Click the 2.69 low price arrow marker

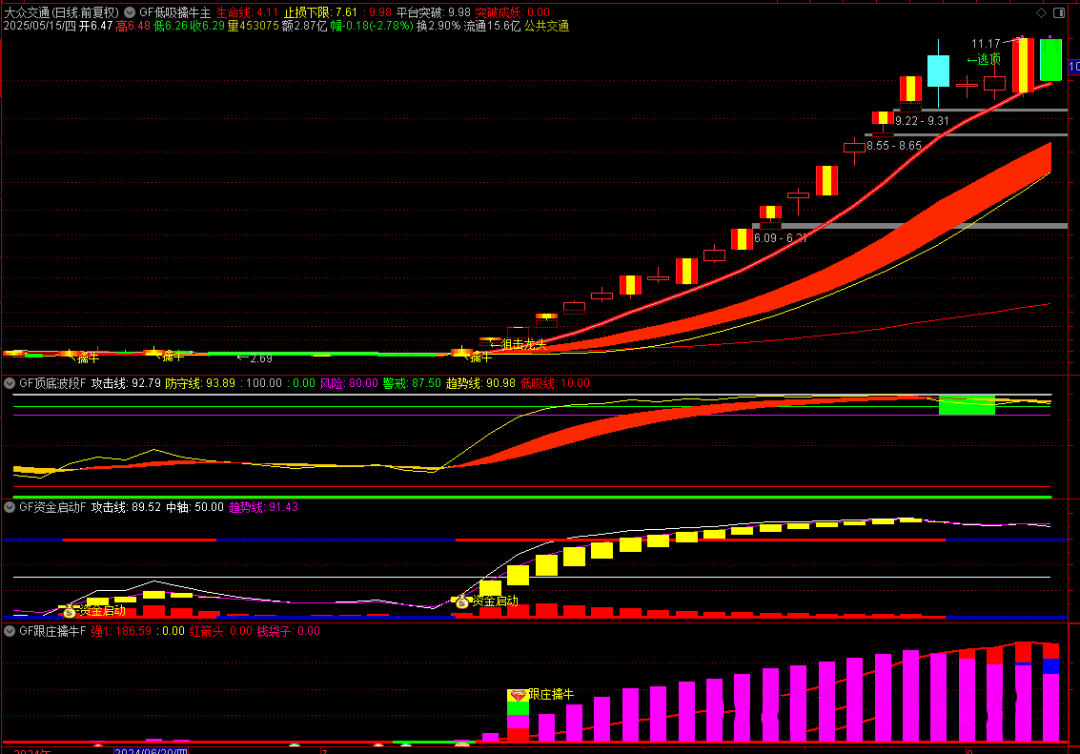(254, 357)
